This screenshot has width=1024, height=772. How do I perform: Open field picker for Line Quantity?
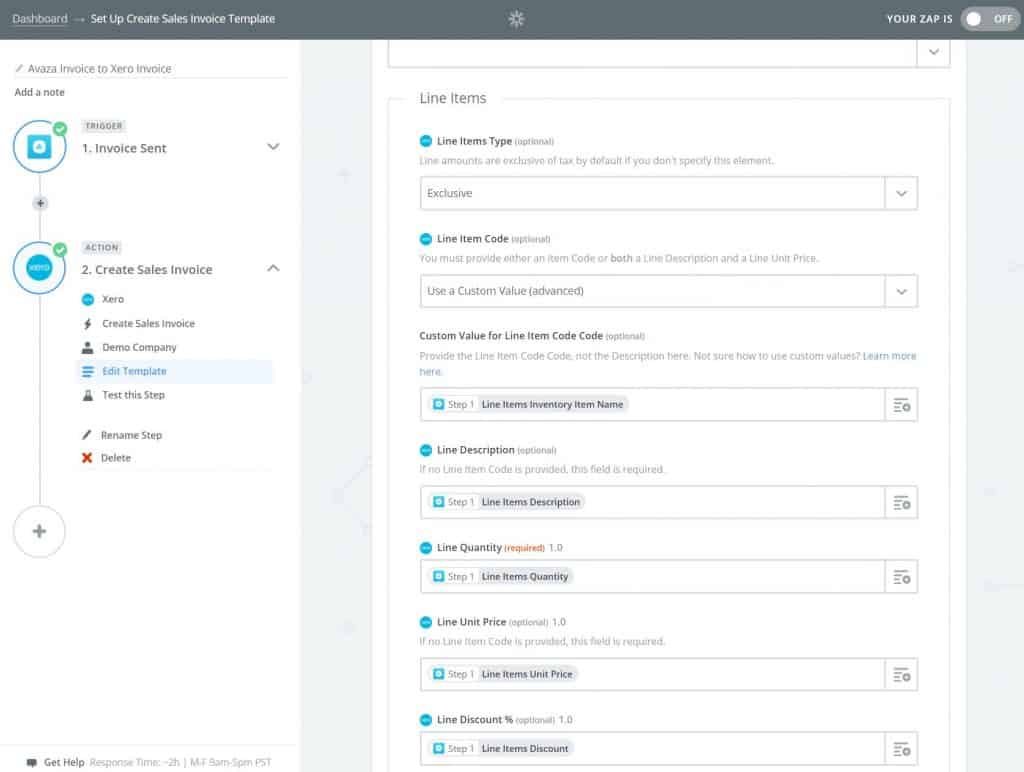tap(901, 577)
